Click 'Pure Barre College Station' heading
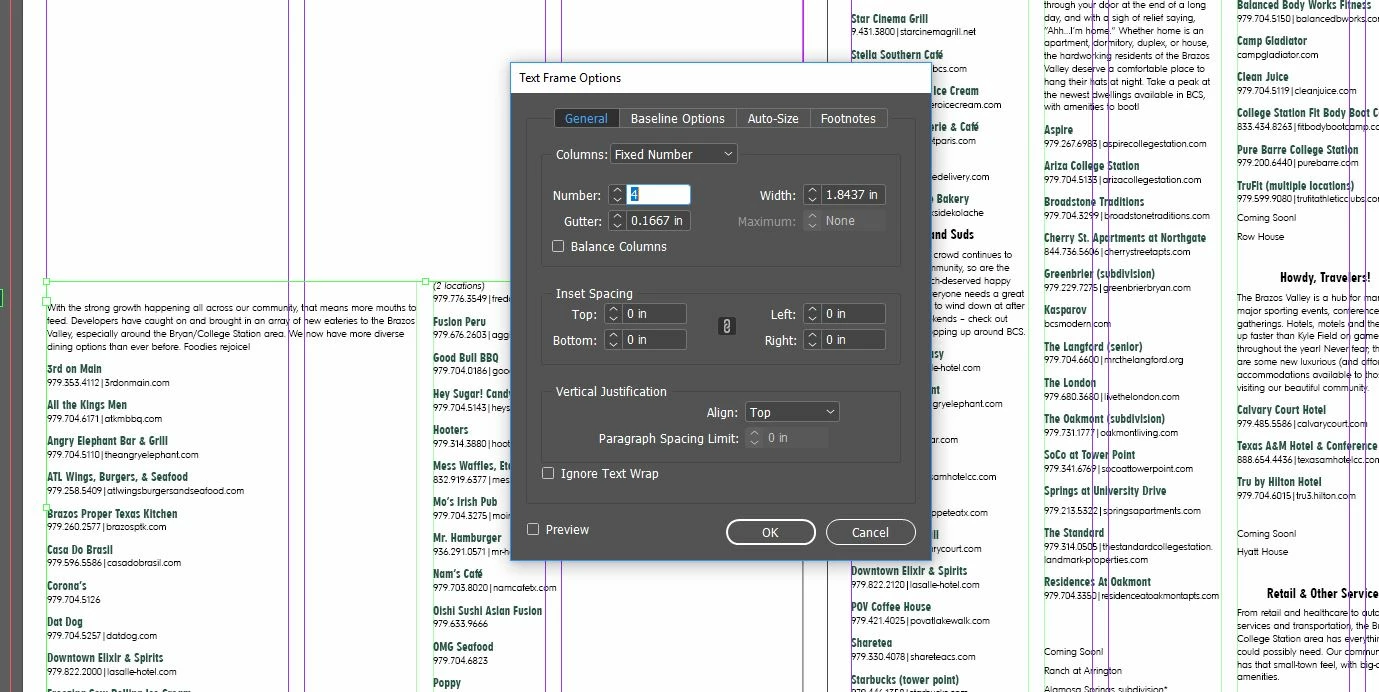 click(1298, 150)
